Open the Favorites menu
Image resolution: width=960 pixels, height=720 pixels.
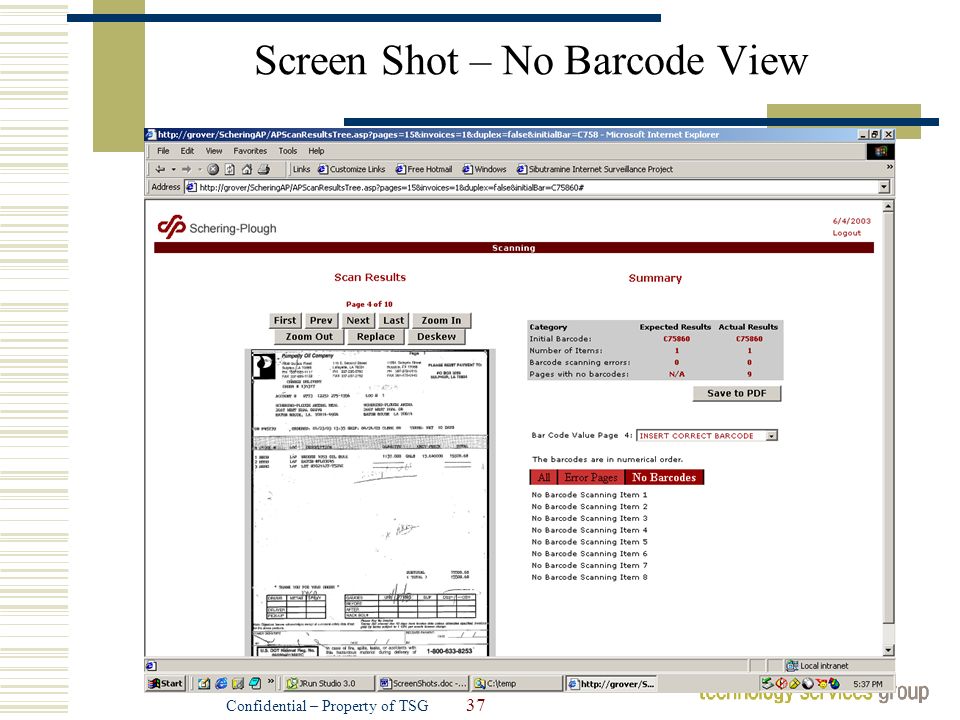(250, 151)
